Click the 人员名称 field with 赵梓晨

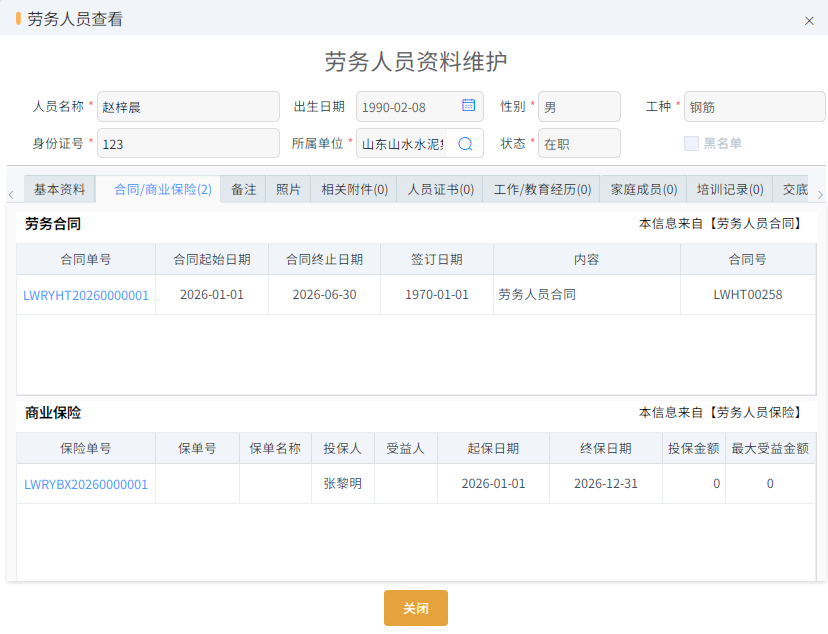[188, 107]
